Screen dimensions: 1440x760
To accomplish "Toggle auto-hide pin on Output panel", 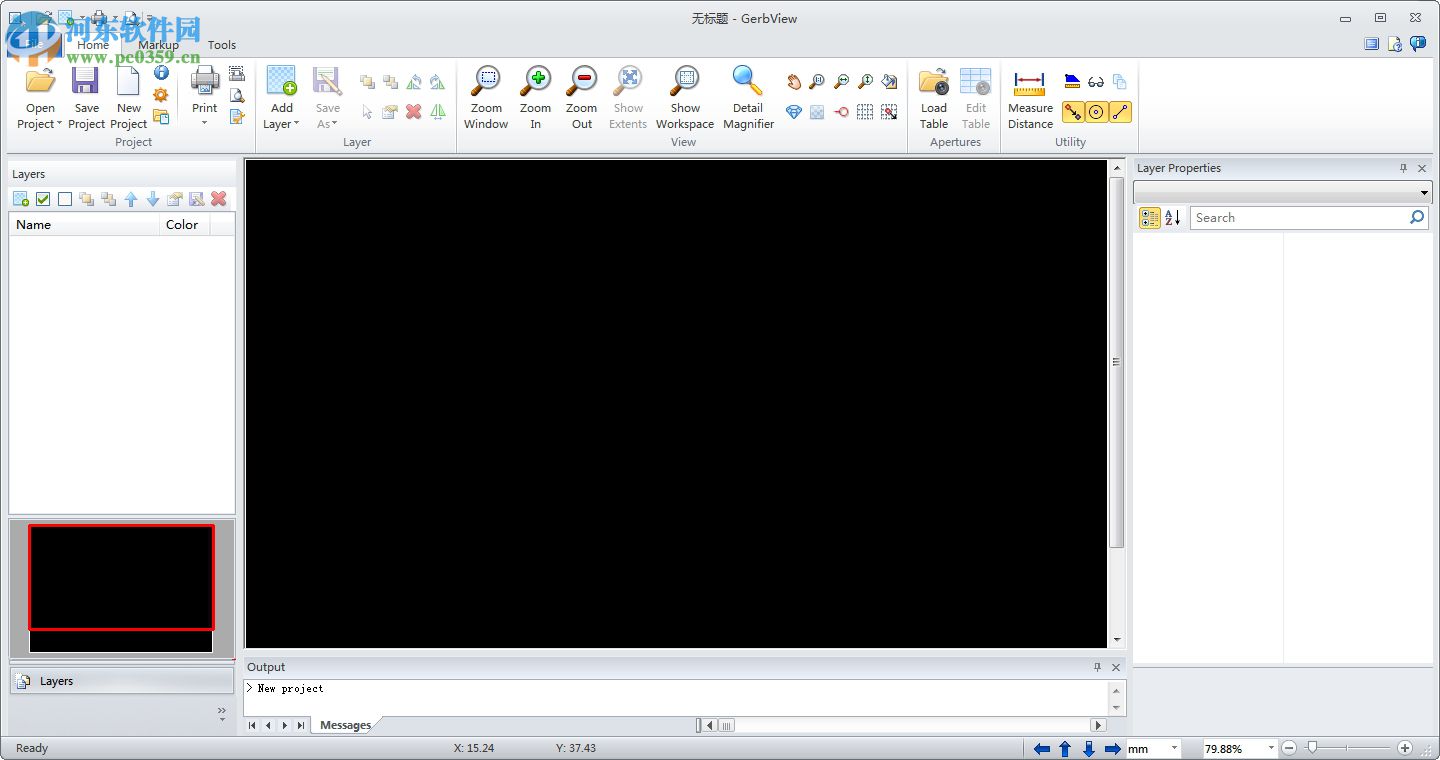I will 1097,667.
